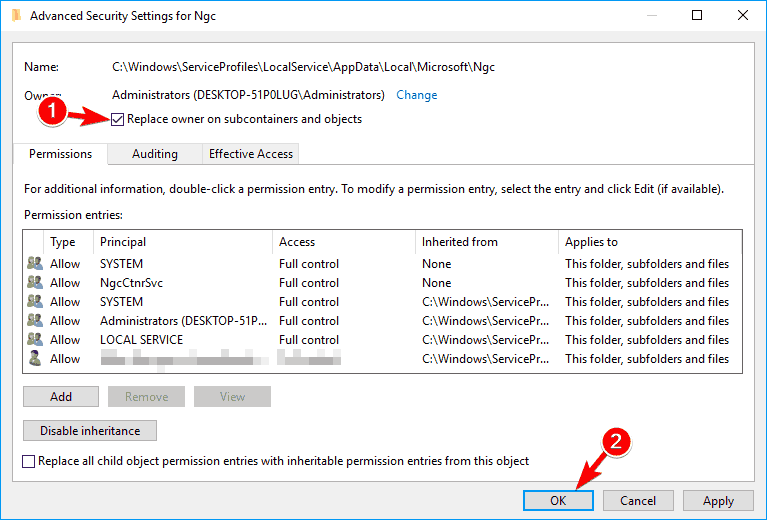Click the Cancel button
The image size is (767, 520).
638,500
